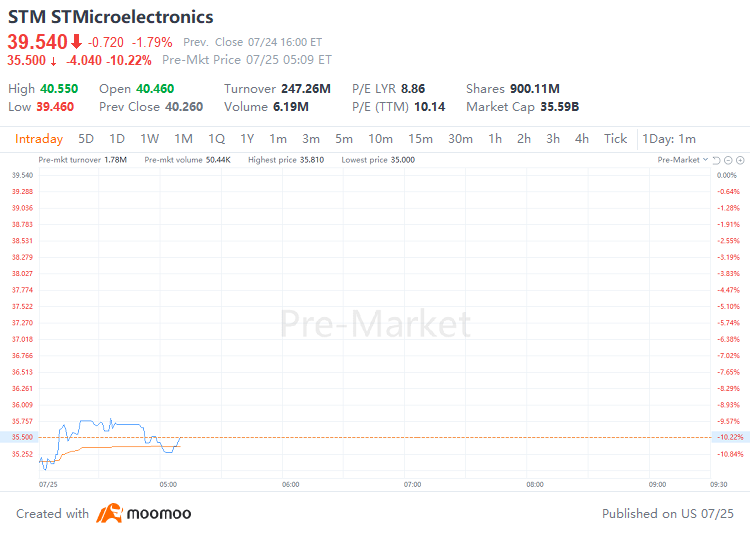Click the zoom out minus icon
The width and height of the screenshot is (750, 534).
[x=728, y=160]
